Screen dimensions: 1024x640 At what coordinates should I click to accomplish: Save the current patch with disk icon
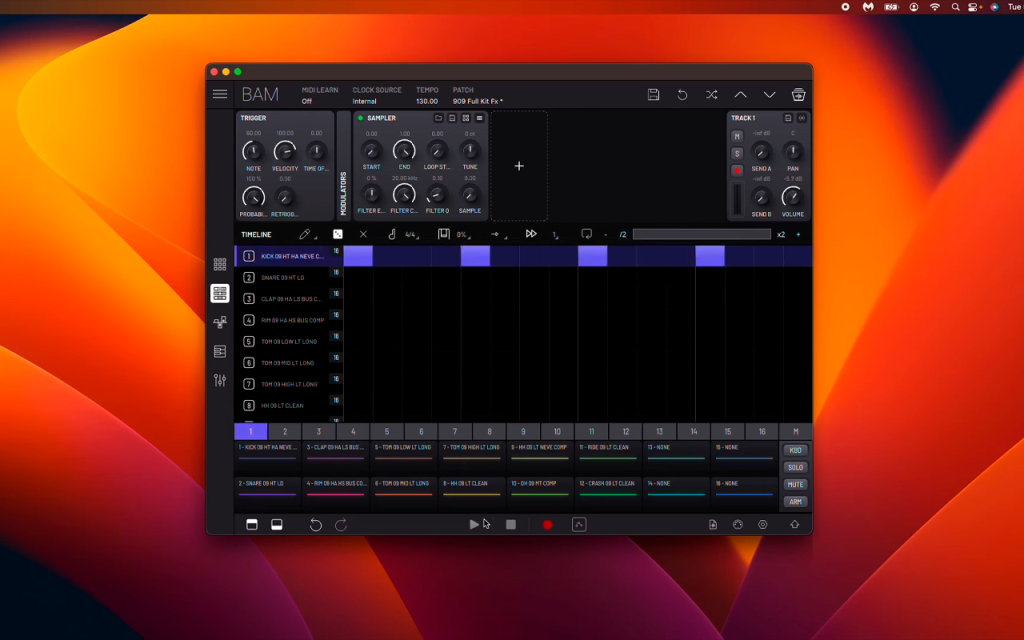[x=653, y=94]
